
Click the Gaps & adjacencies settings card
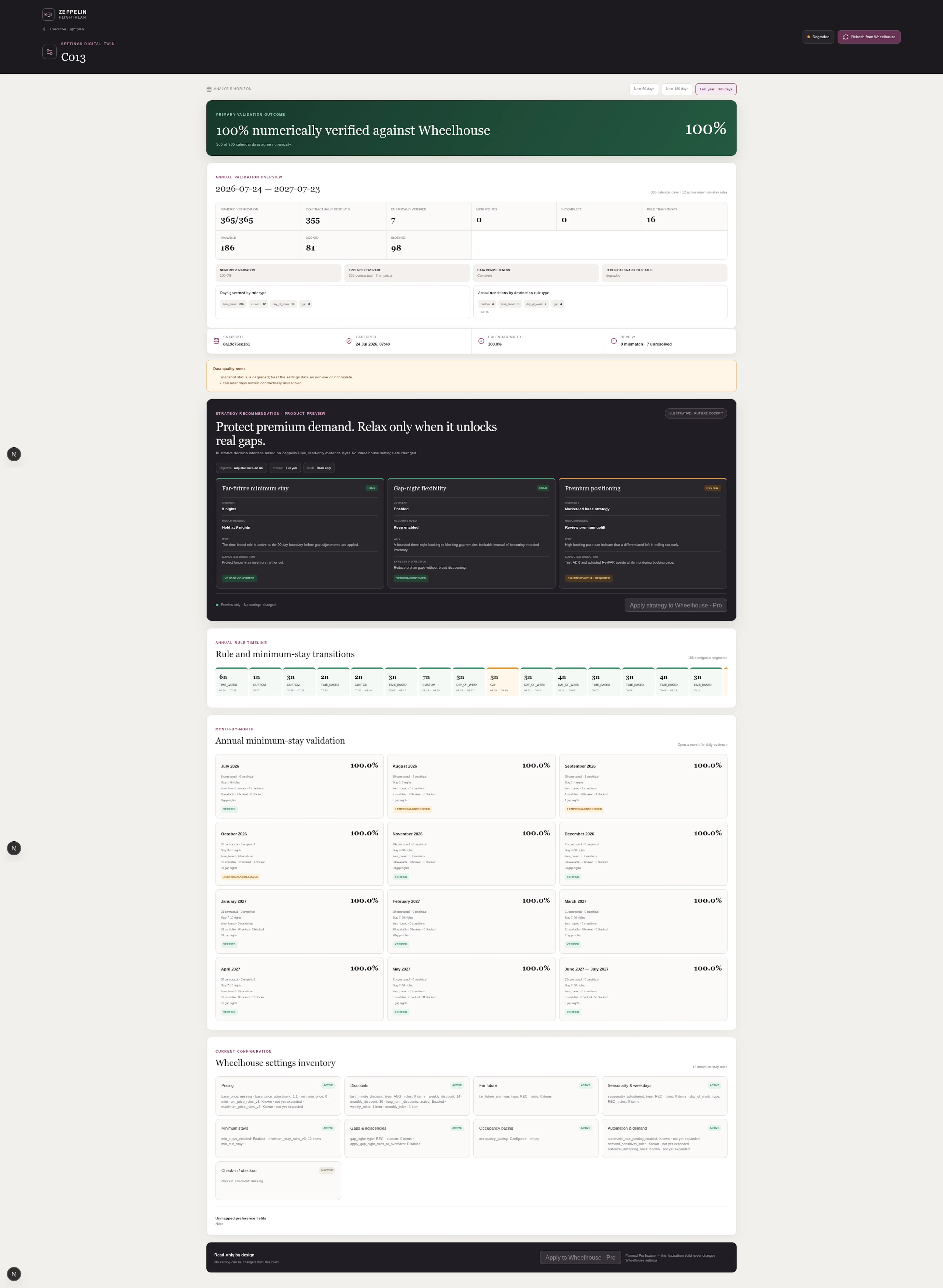tap(407, 1138)
